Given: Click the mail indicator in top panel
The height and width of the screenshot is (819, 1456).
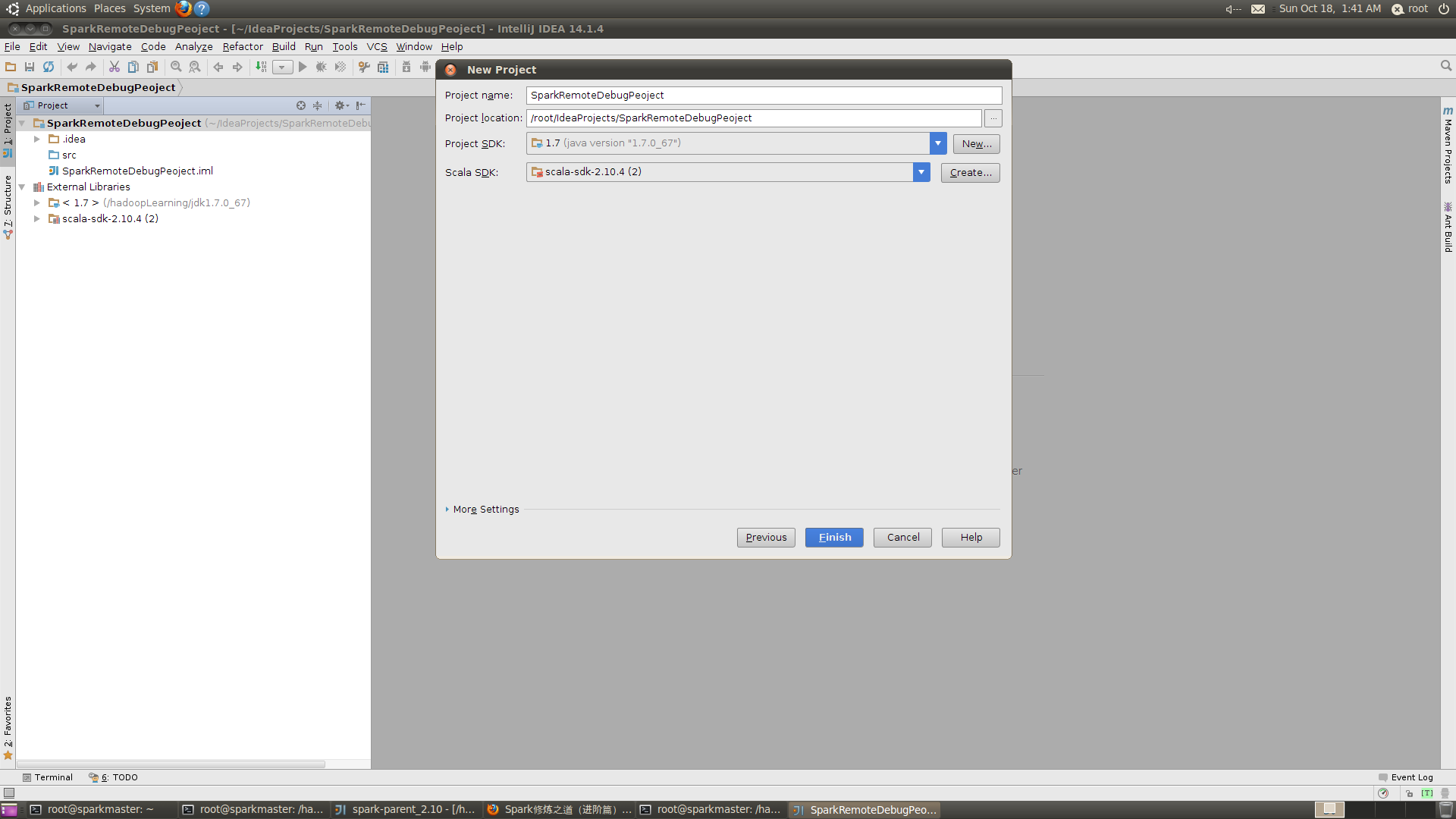Looking at the screenshot, I should coord(1258,9).
